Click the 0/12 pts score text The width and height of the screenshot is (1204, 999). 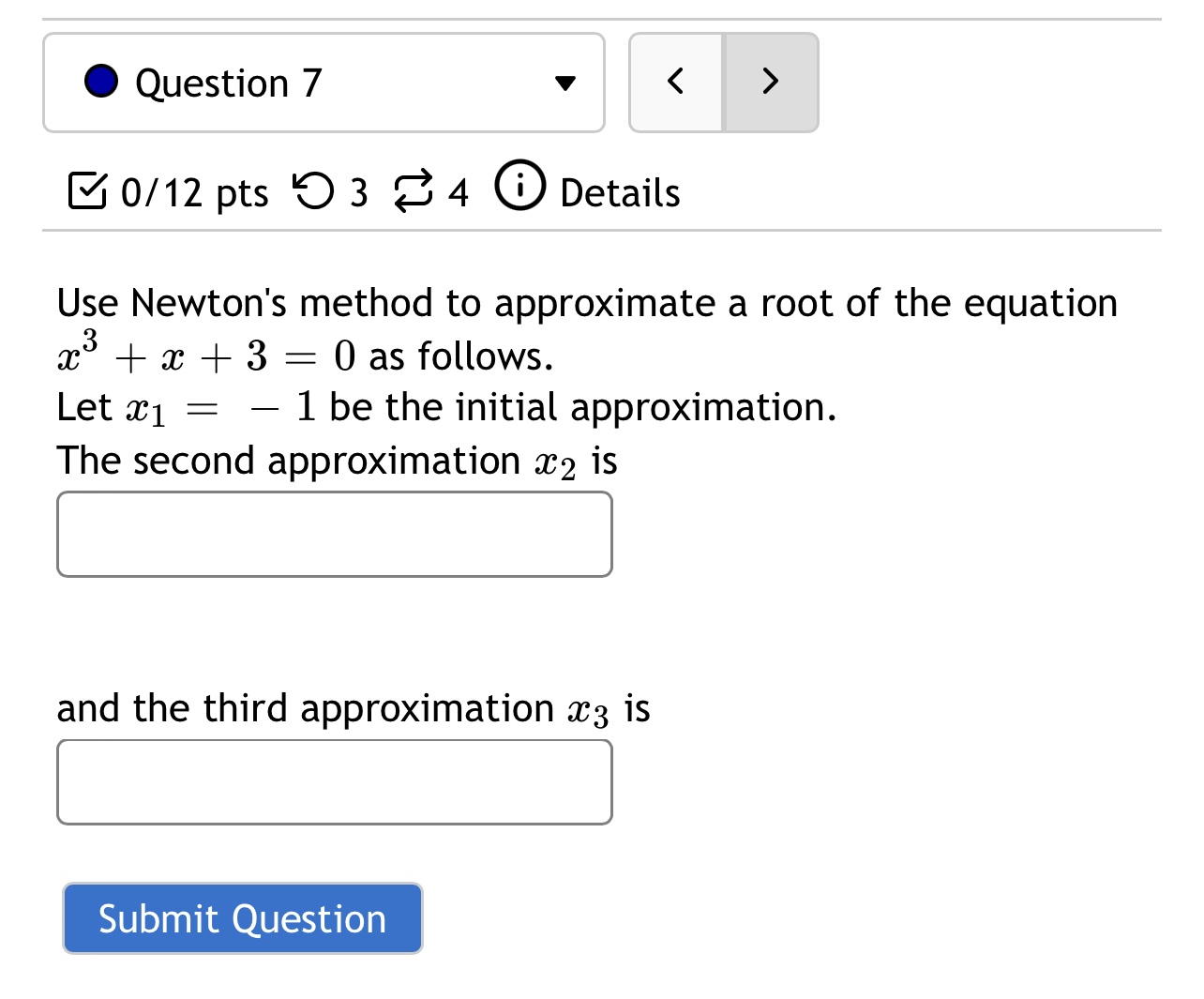coord(193,190)
